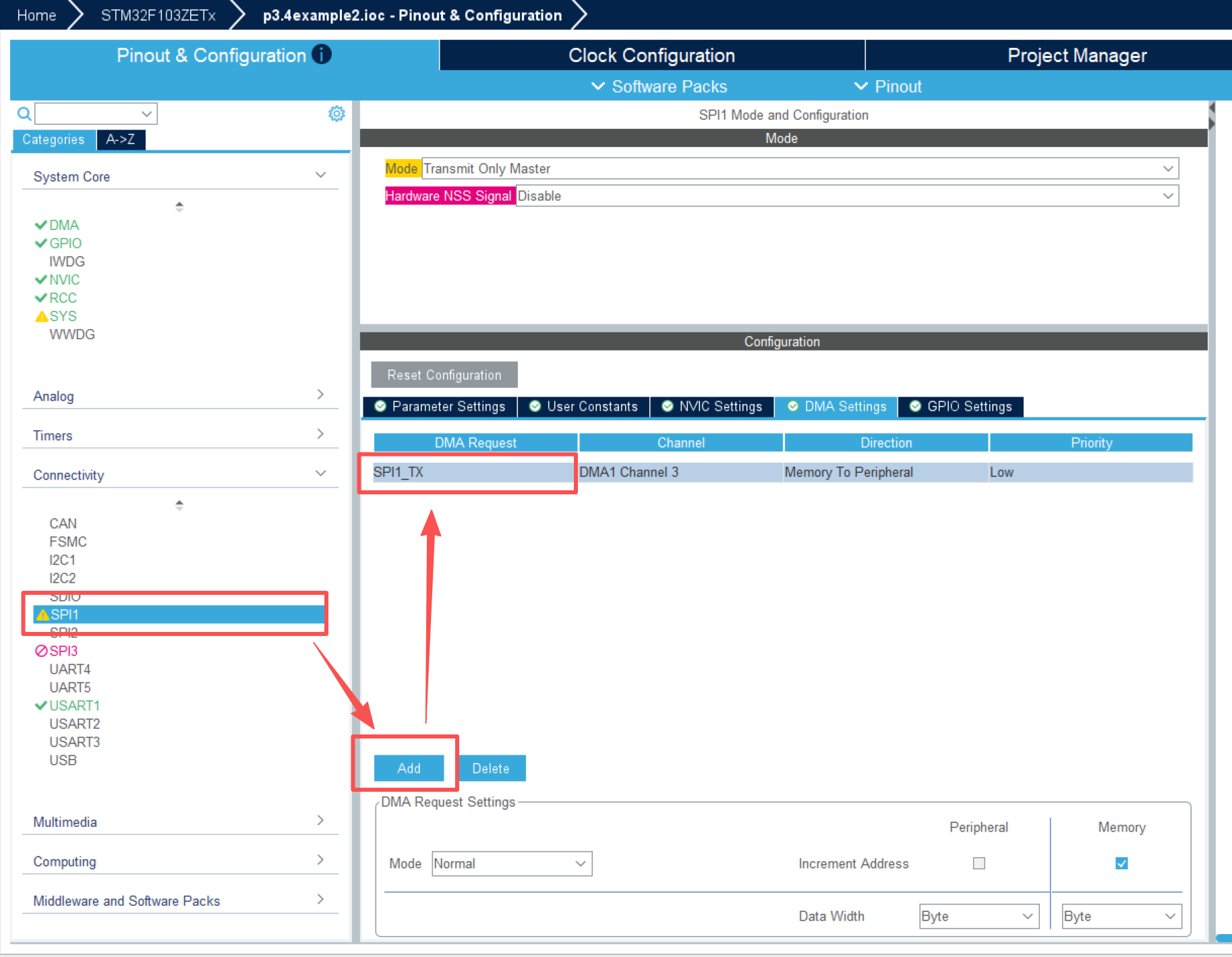The width and height of the screenshot is (1232, 957).
Task: Switch to Clock Configuration tab
Action: [x=651, y=55]
